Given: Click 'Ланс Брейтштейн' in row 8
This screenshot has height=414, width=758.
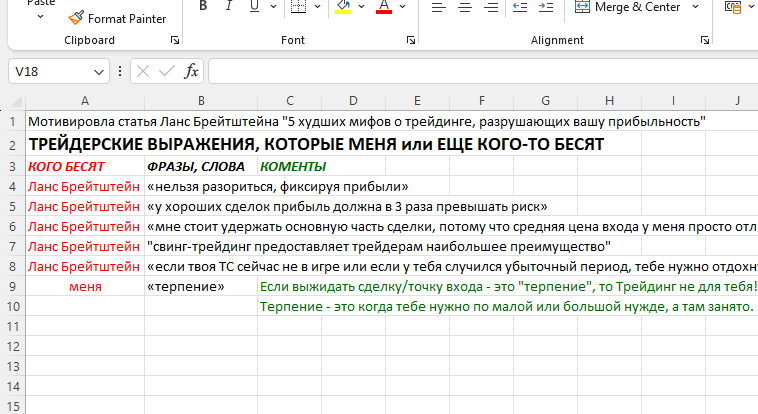Looking at the screenshot, I should 85,266.
